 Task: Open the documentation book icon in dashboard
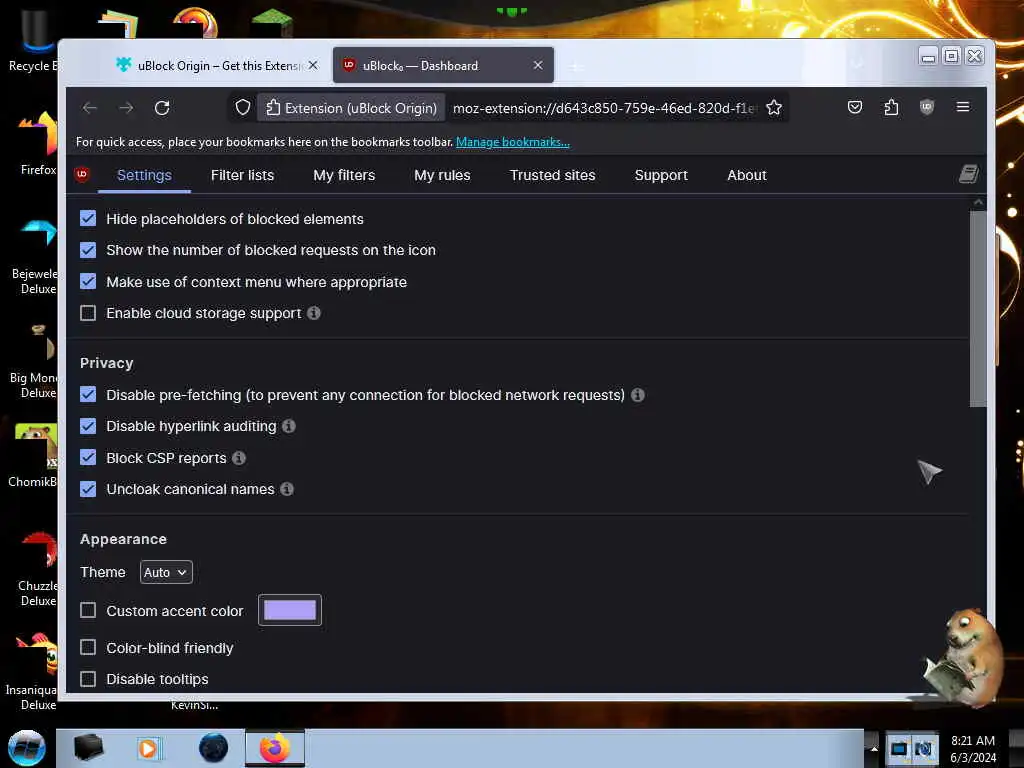click(968, 174)
